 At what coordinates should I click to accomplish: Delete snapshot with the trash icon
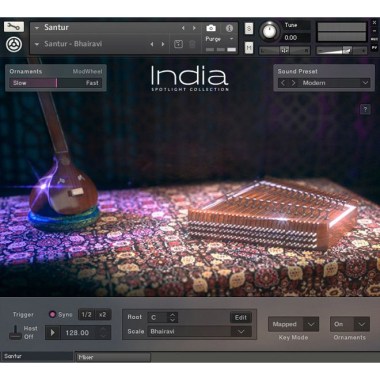click(192, 44)
